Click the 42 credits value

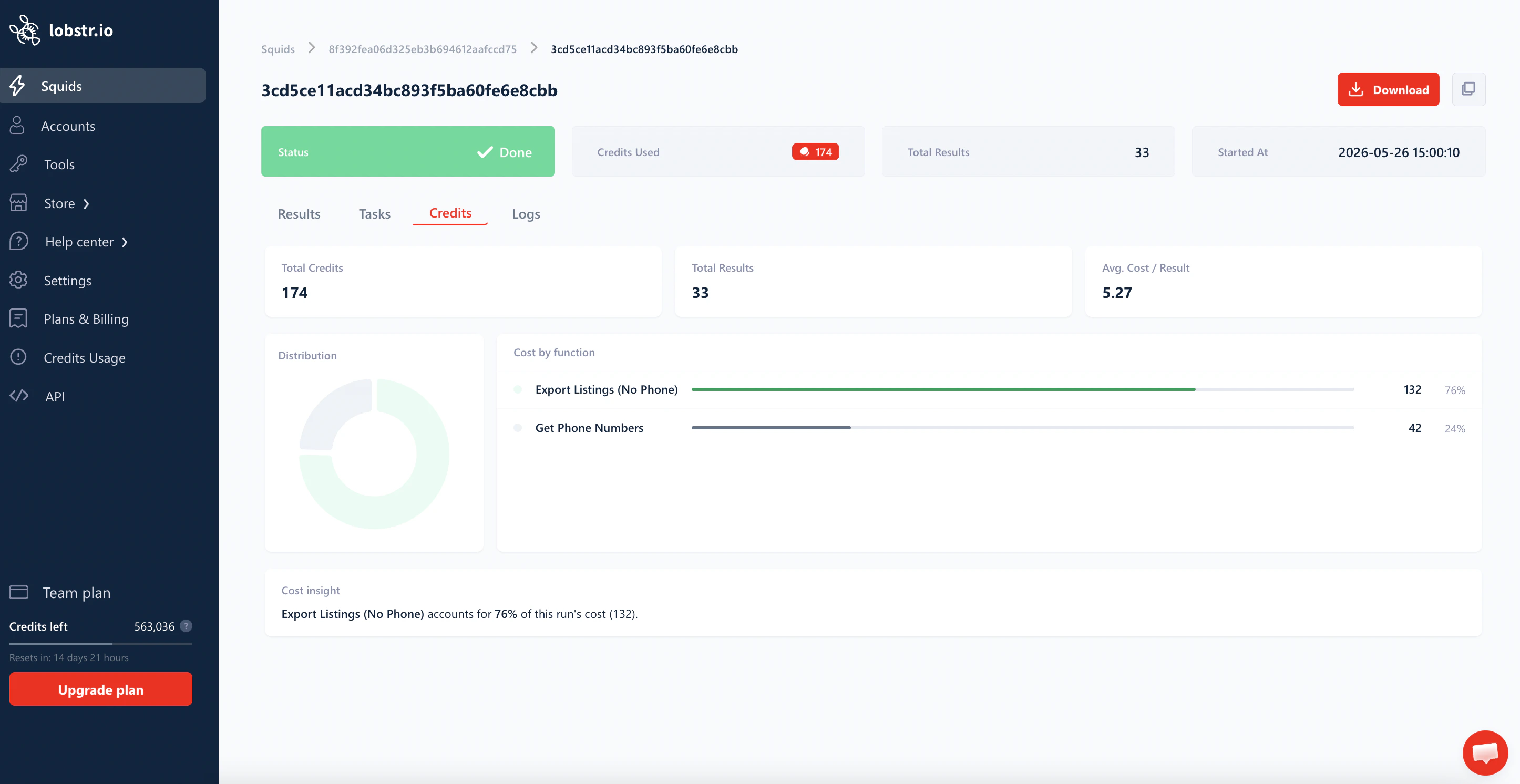click(x=1414, y=428)
